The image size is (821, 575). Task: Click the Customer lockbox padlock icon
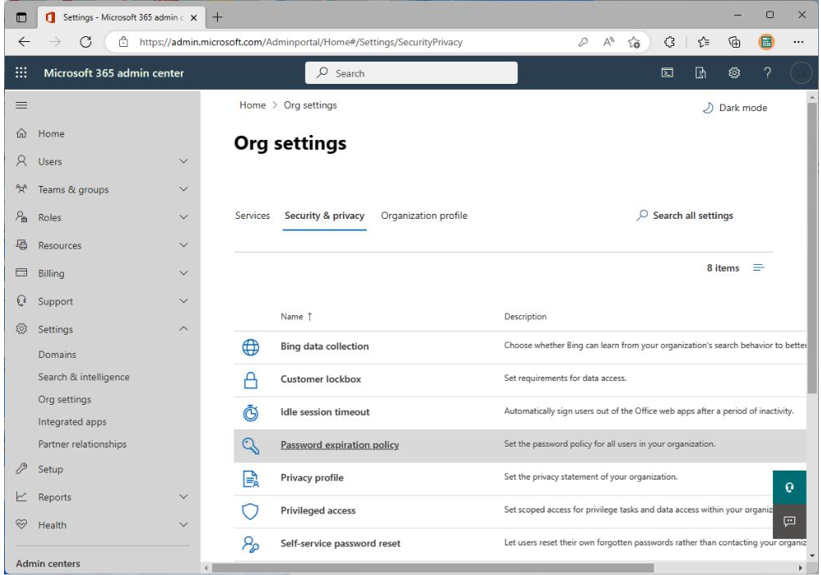tap(250, 380)
